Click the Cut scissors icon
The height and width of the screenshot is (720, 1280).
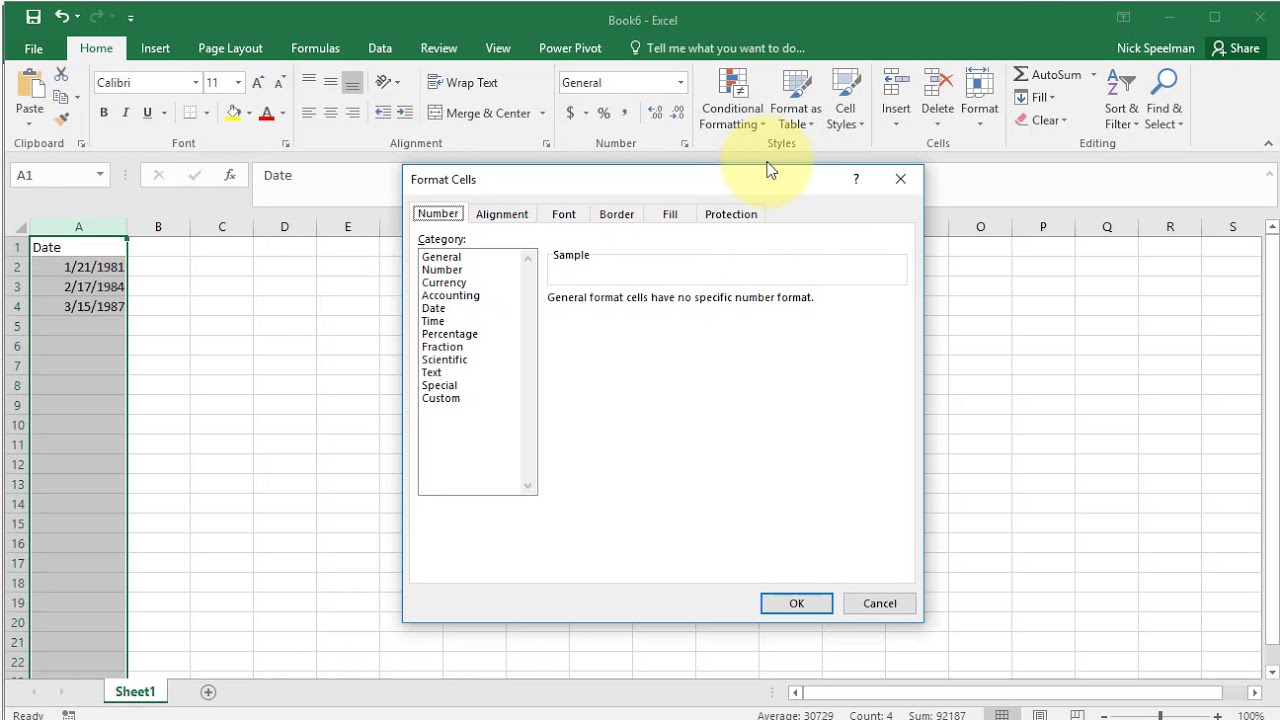[61, 75]
